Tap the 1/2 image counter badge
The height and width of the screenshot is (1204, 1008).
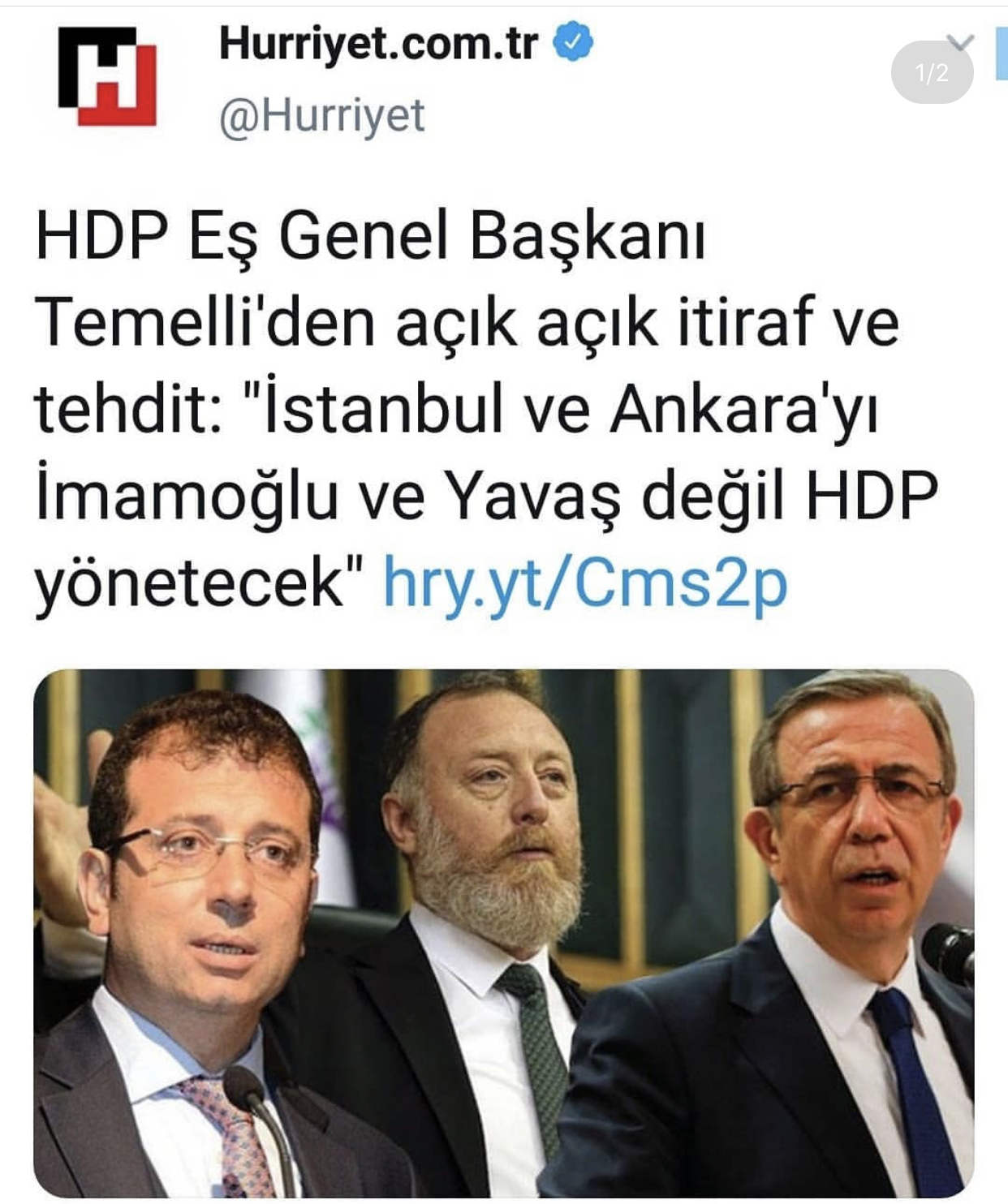(x=932, y=73)
